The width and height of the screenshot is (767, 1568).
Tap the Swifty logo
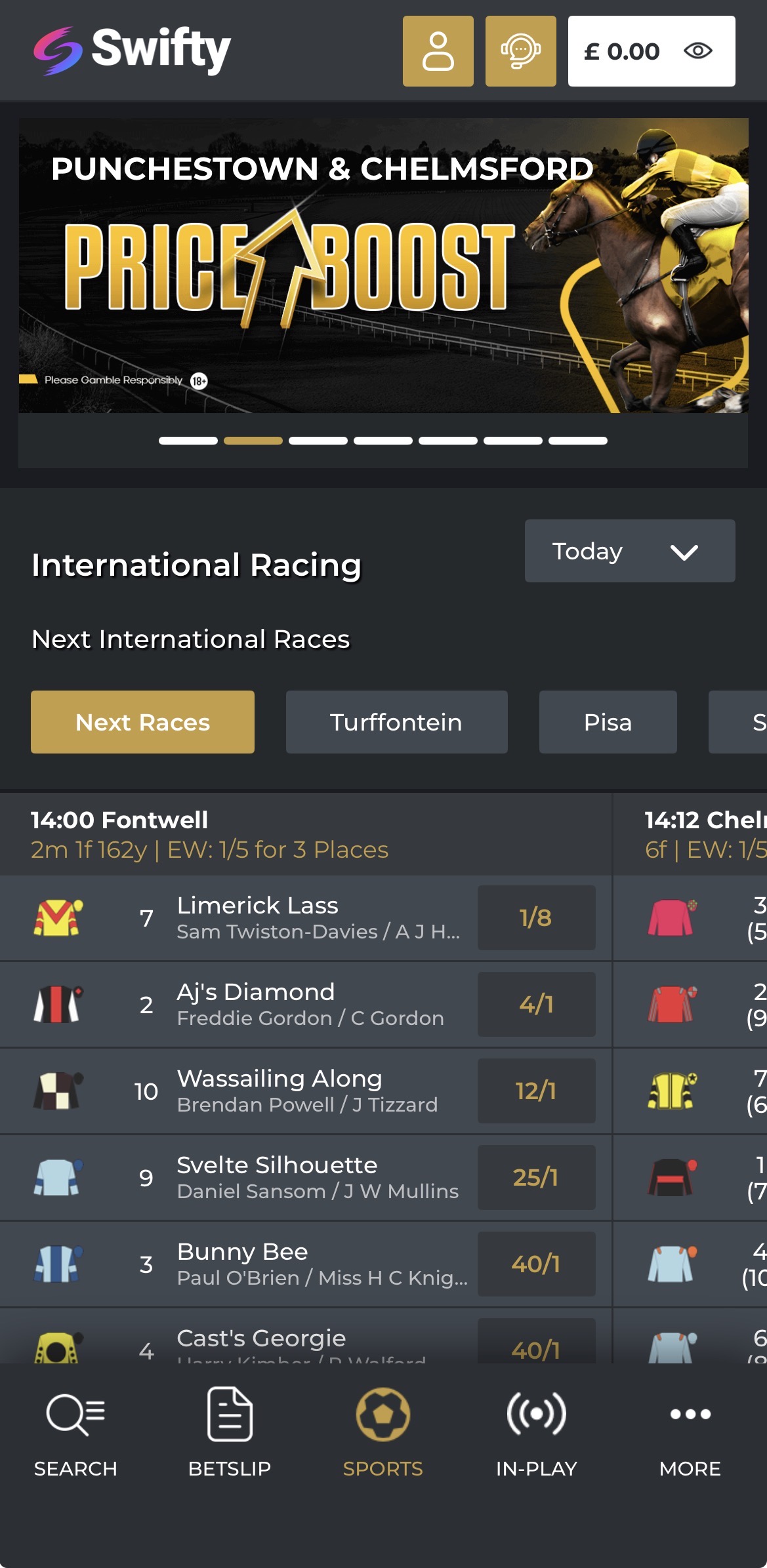point(132,50)
